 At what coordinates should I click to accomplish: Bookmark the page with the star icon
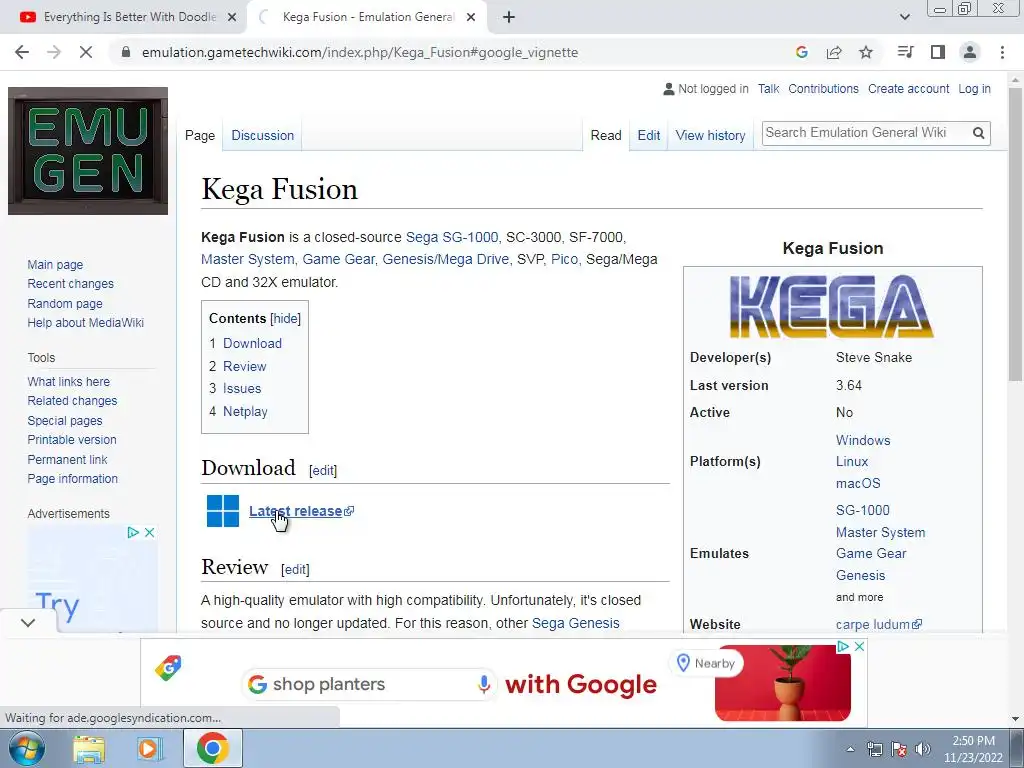click(x=866, y=52)
